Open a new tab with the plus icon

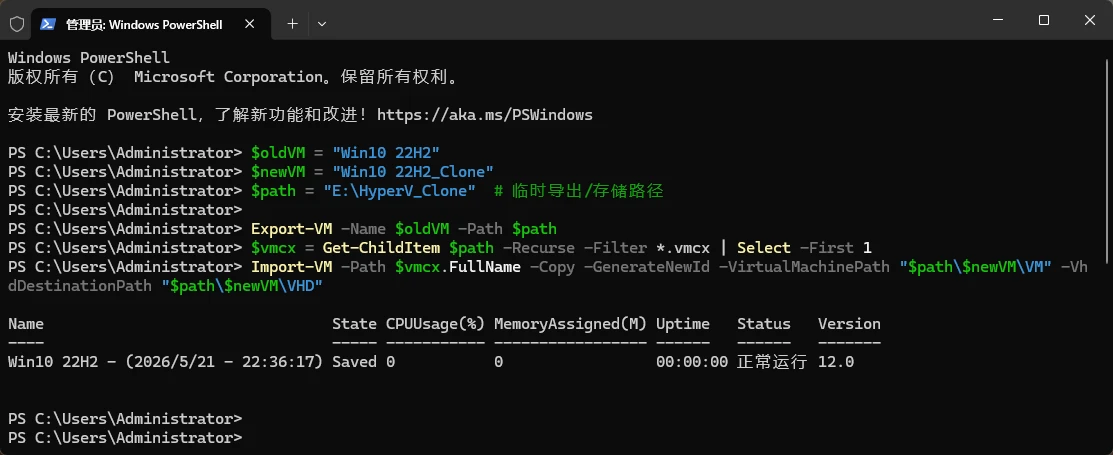292,23
